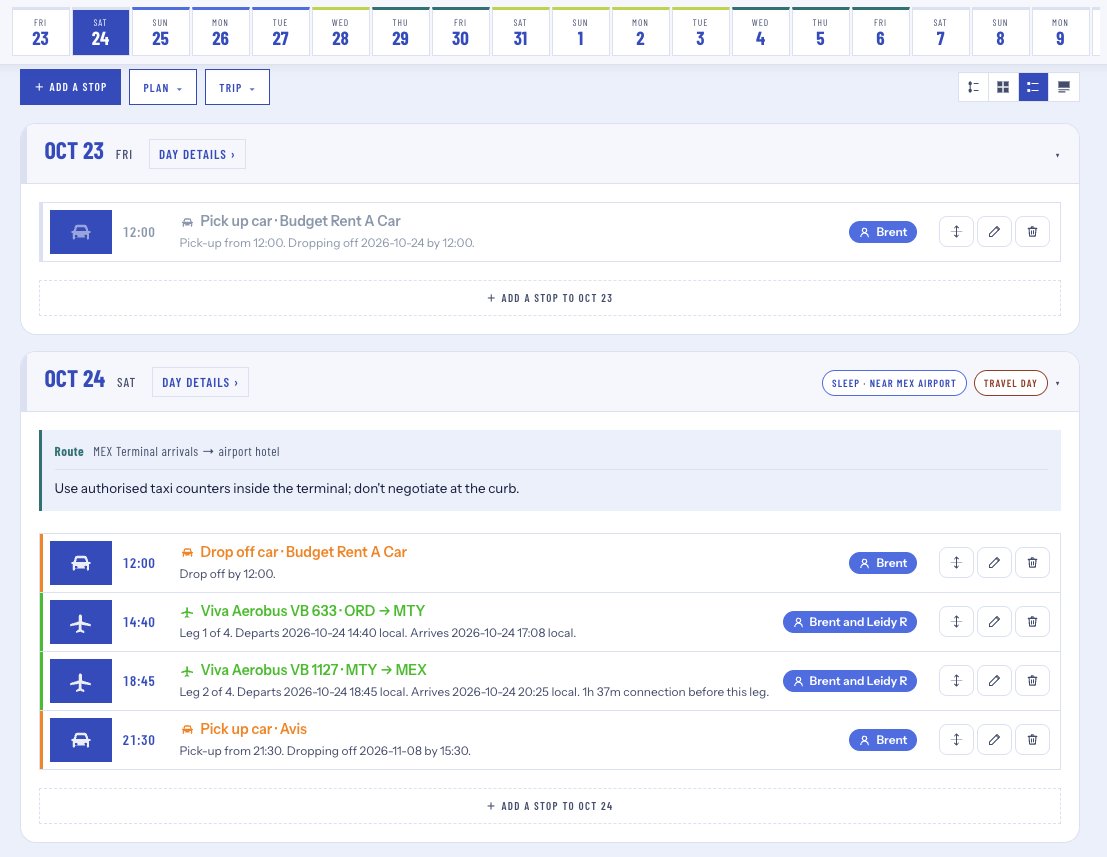The width and height of the screenshot is (1107, 857).
Task: Edit the Oct 23 Budget pick-up stop
Action: 994,232
